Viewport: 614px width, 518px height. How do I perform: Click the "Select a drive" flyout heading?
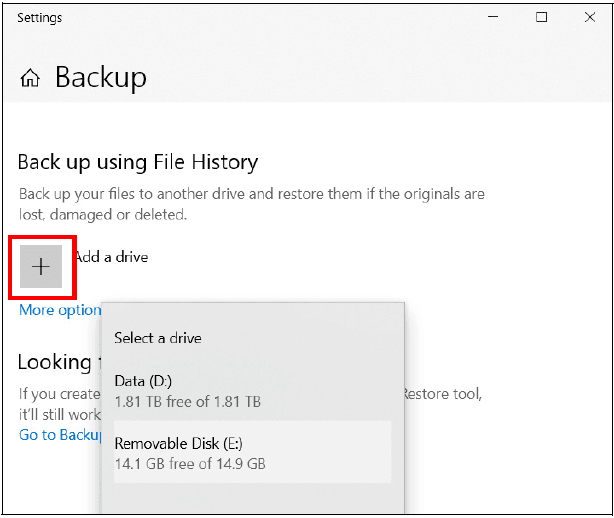(x=158, y=338)
